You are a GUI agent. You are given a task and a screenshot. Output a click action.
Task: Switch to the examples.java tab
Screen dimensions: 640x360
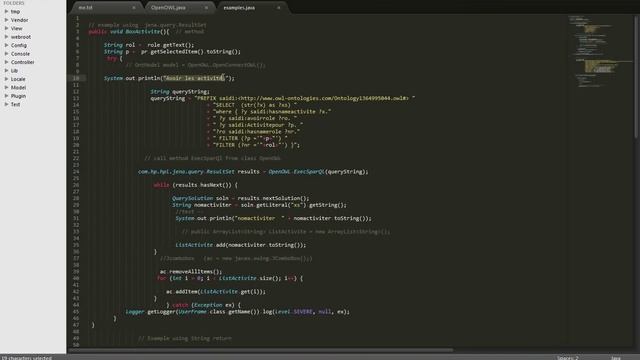point(239,8)
